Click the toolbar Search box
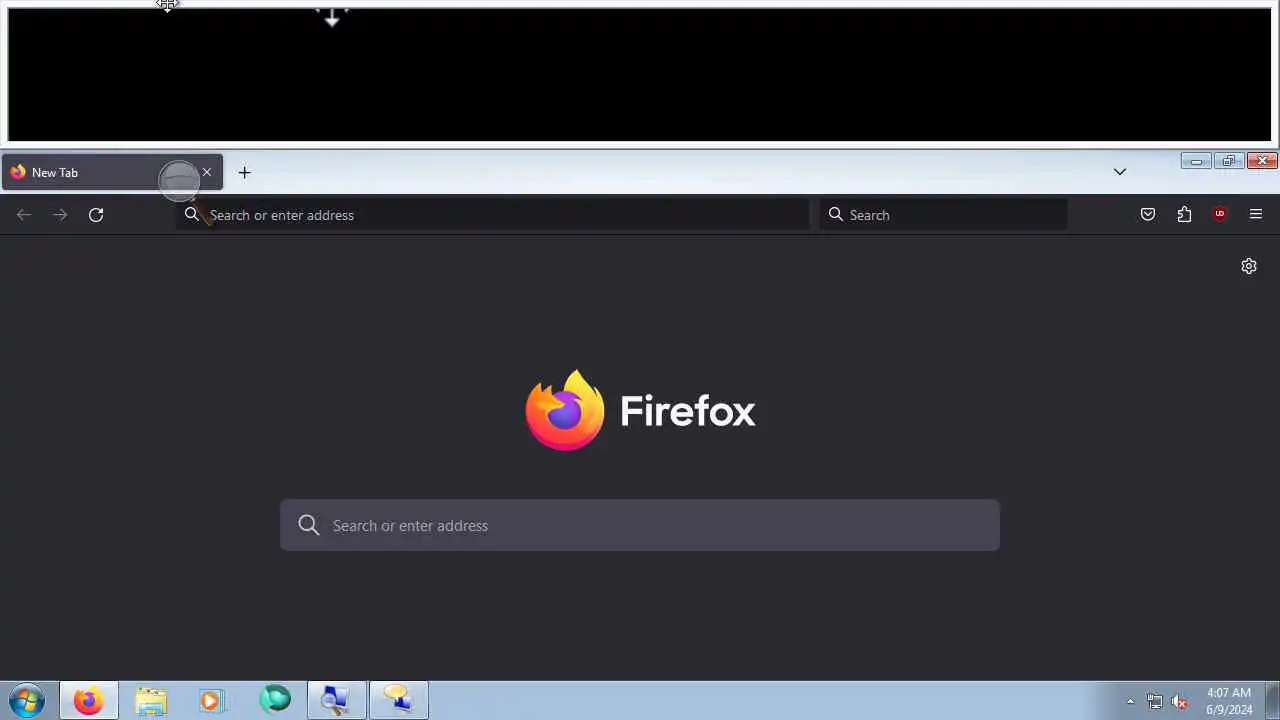 [x=943, y=214]
